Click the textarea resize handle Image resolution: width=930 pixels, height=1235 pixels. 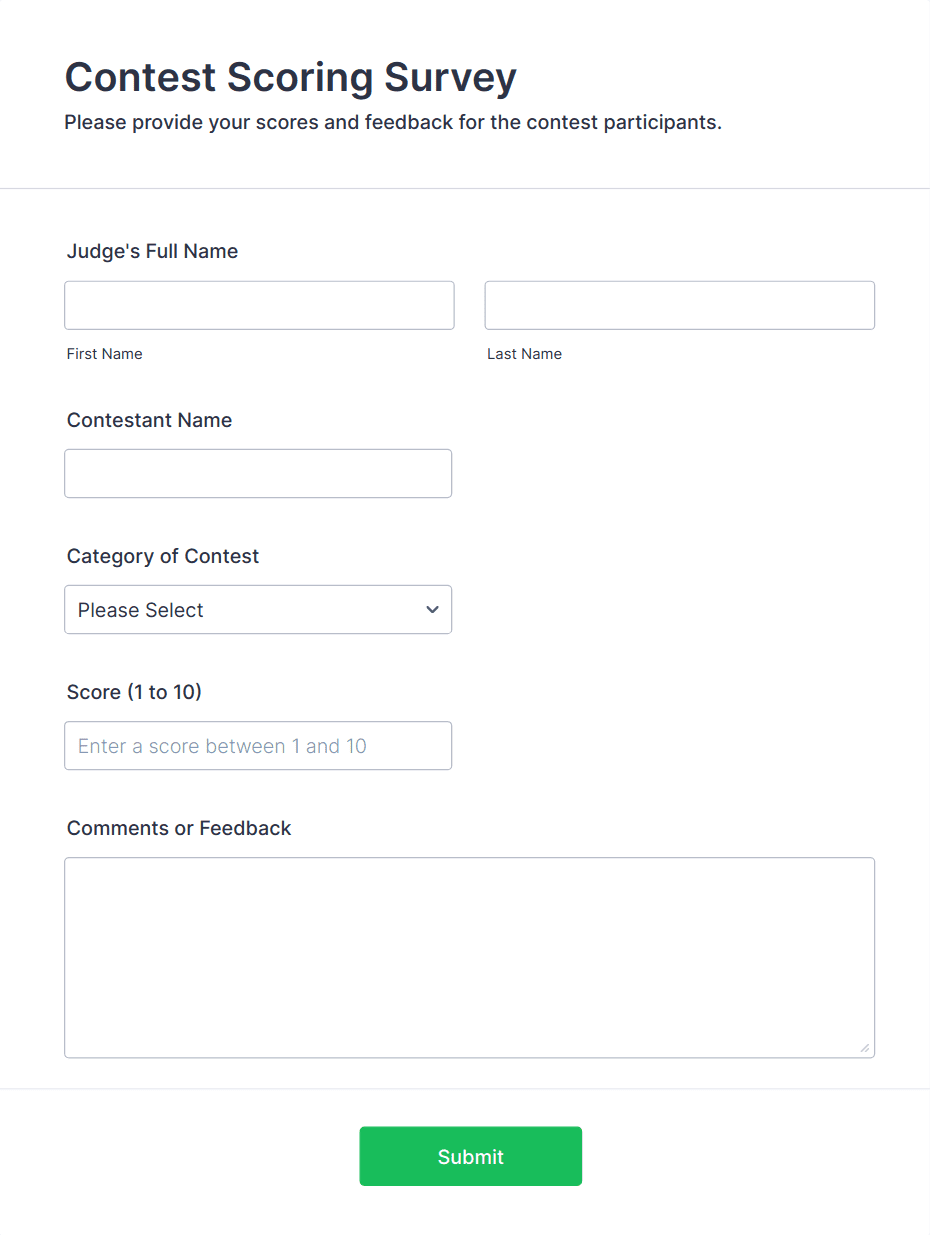coord(867,1050)
